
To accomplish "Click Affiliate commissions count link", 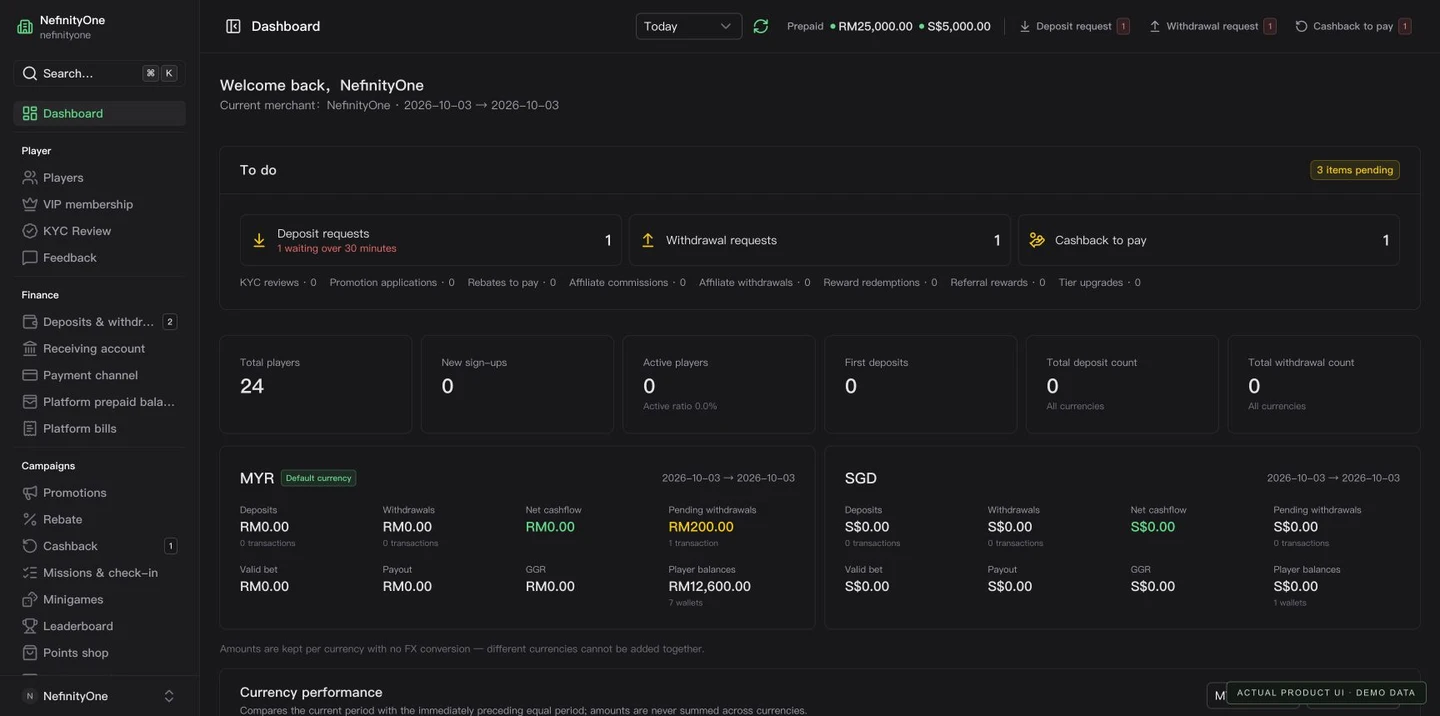I will pyautogui.click(x=627, y=283).
